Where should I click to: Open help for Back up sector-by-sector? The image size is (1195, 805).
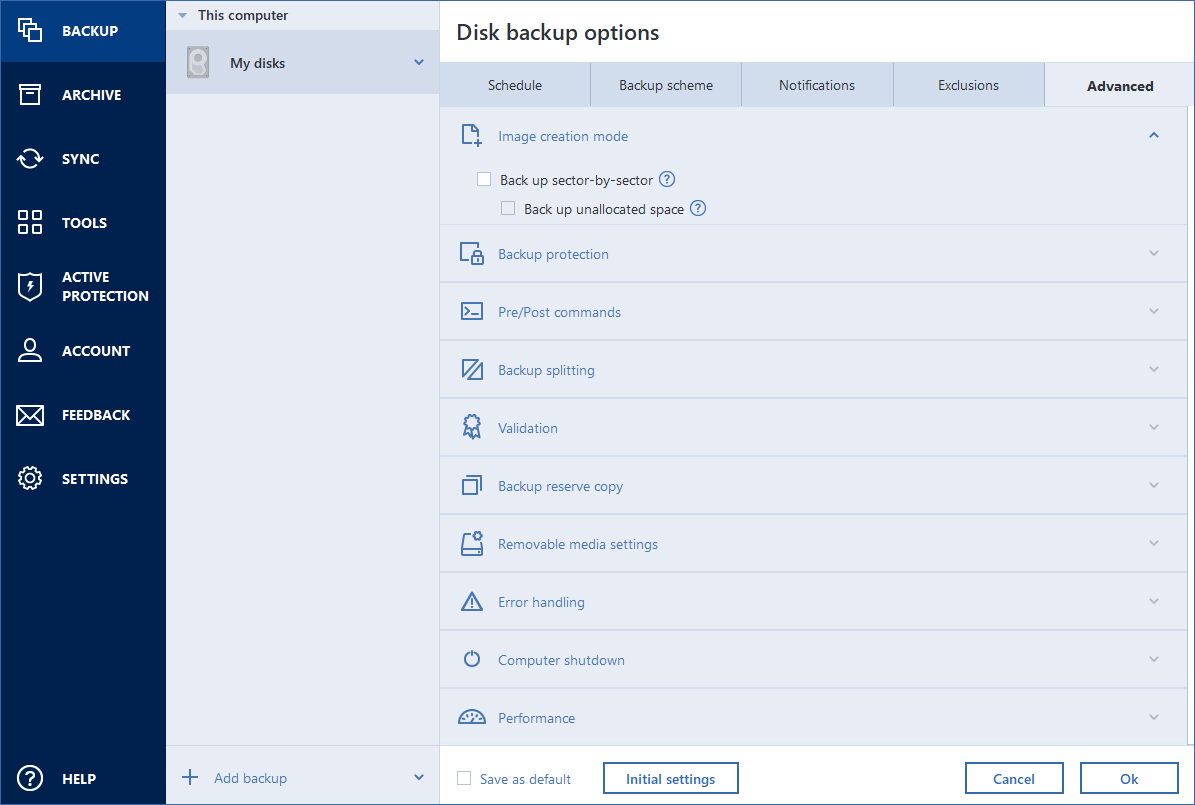pos(667,180)
